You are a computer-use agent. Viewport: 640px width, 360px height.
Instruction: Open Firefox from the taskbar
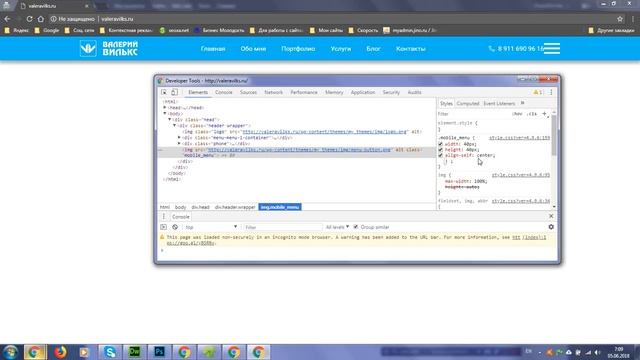60,352
